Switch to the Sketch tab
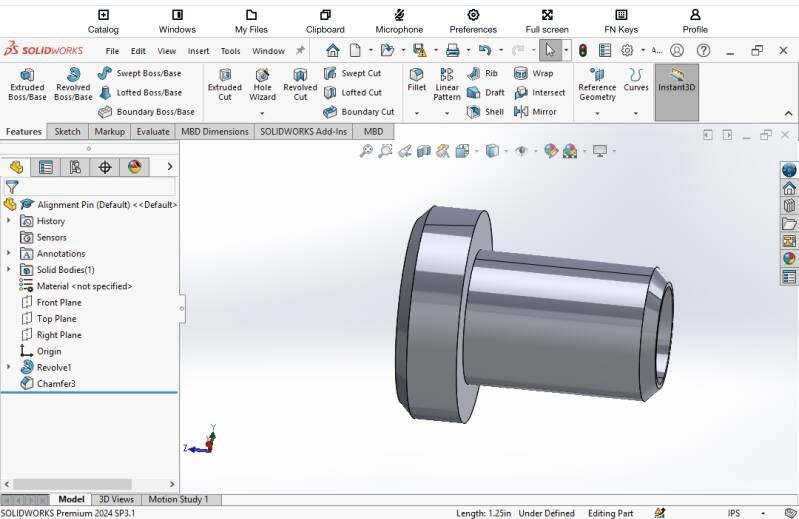Viewport: 799px width, 519px height. point(67,132)
